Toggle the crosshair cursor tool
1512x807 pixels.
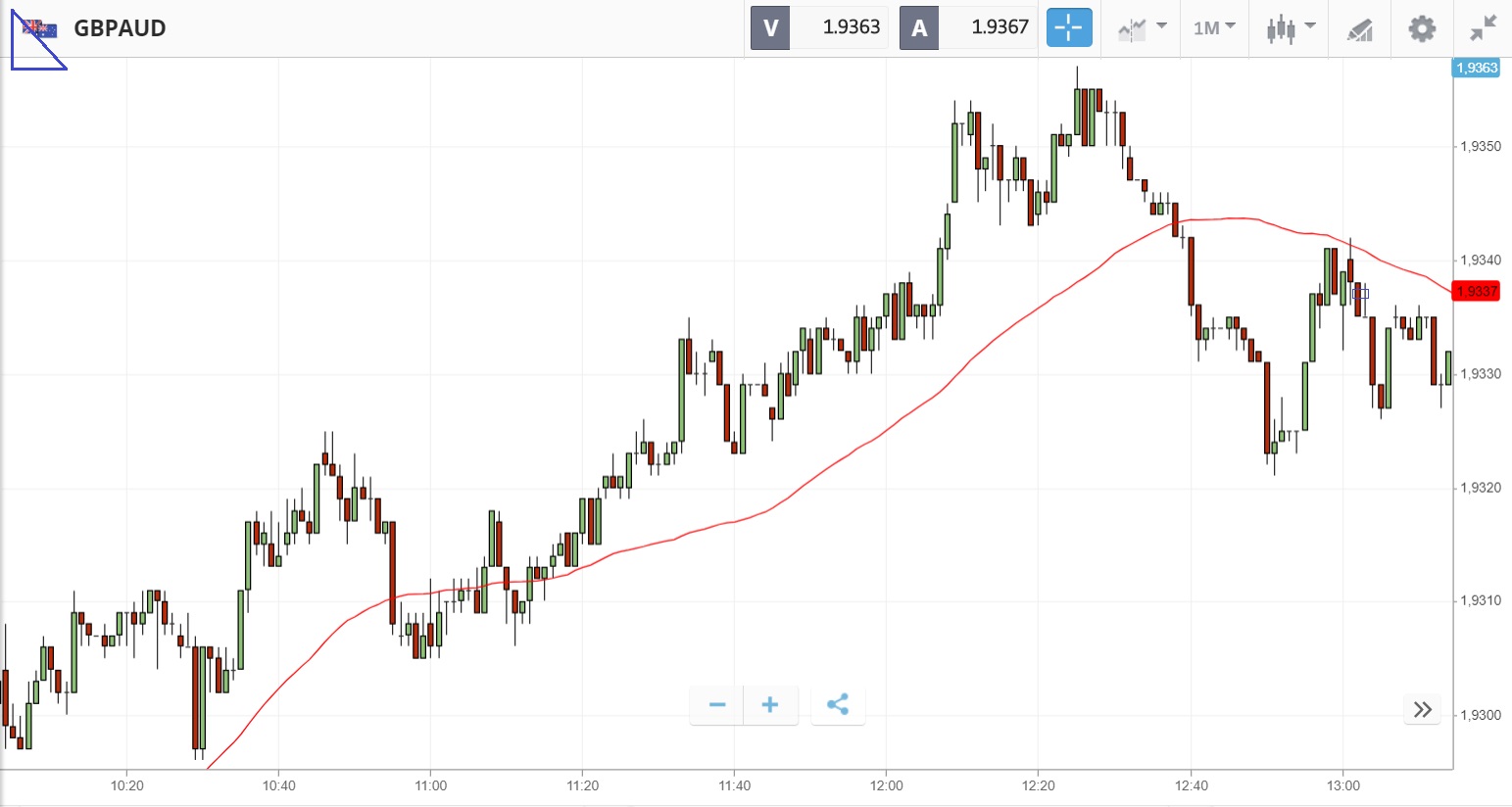[1068, 27]
